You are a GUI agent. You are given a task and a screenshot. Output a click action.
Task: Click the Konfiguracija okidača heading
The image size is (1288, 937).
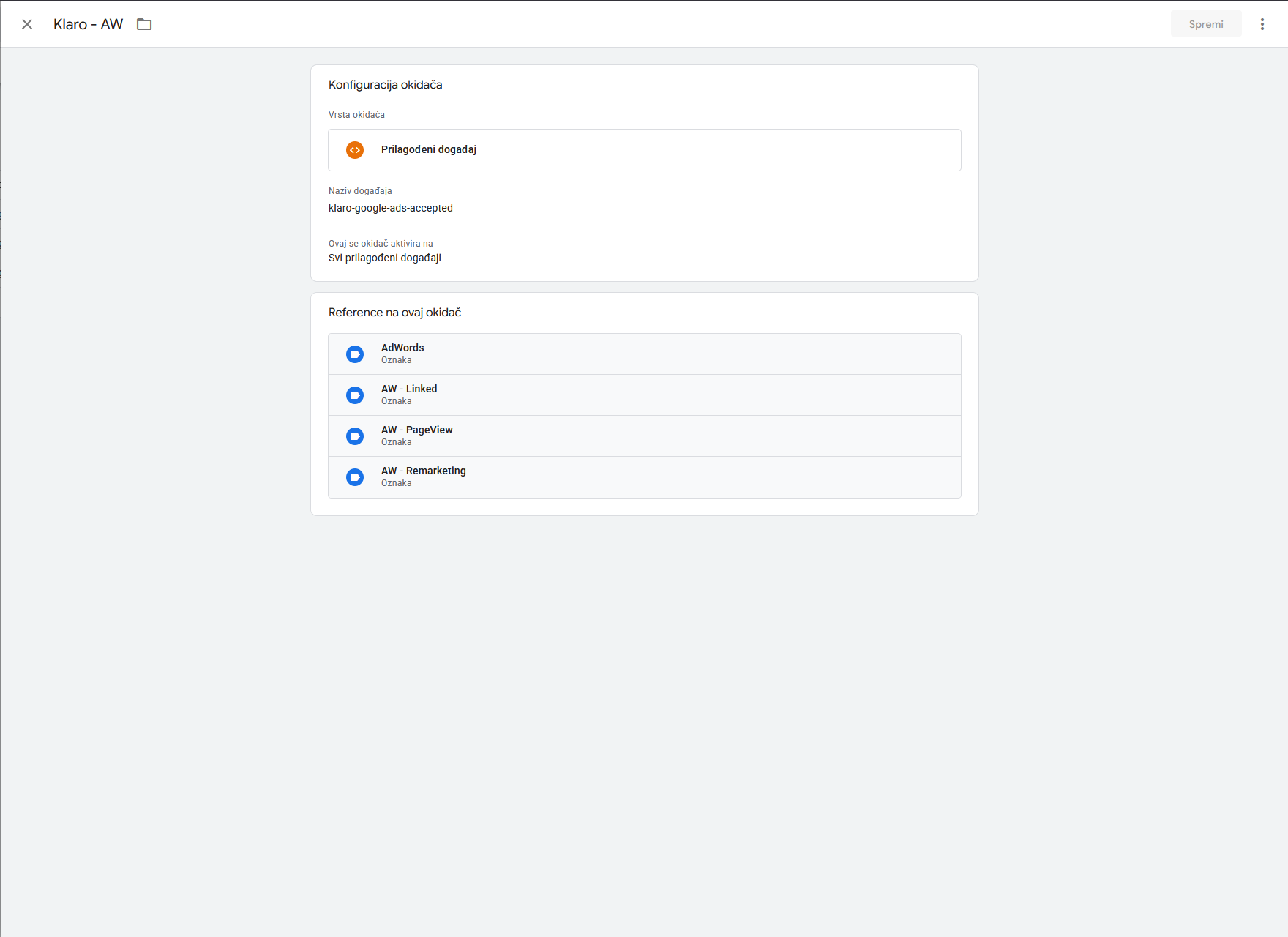386,85
